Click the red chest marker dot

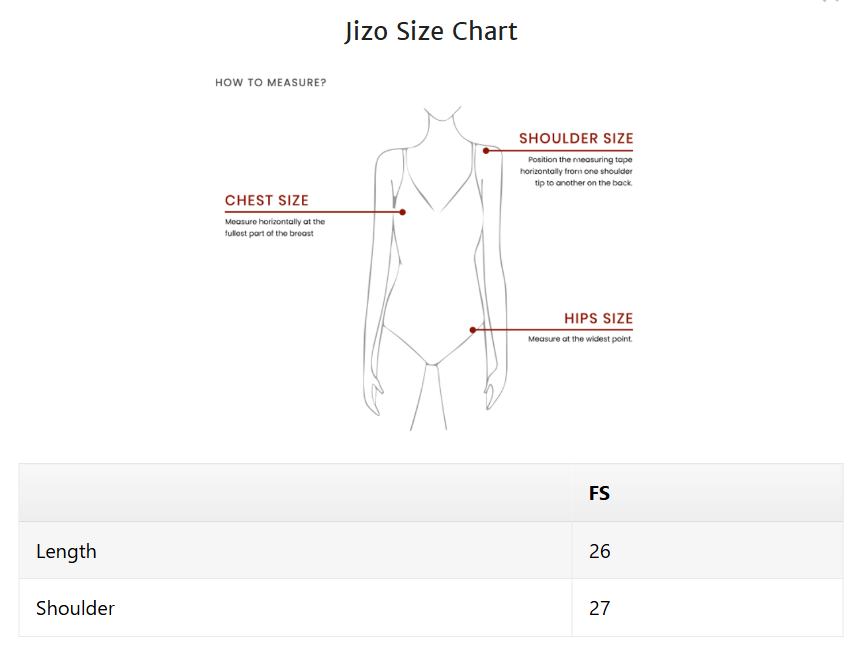[x=403, y=212]
